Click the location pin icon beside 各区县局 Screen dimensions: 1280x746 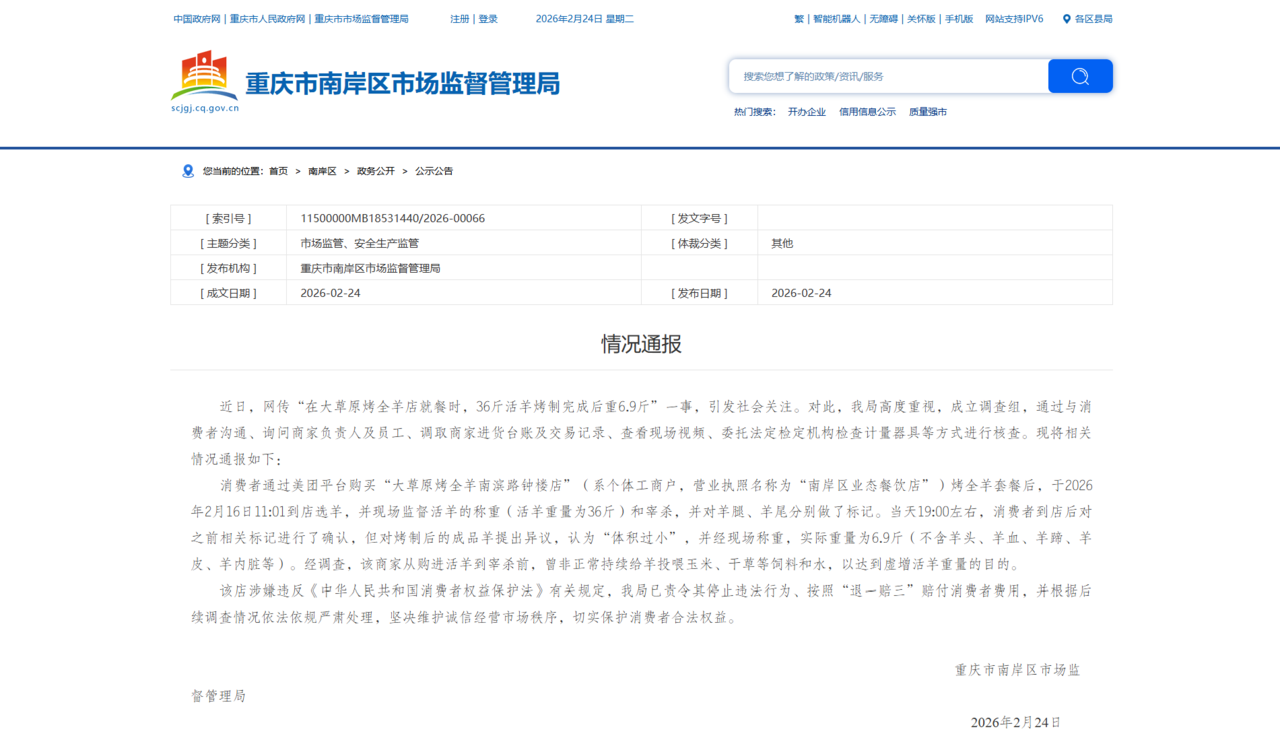point(1067,19)
